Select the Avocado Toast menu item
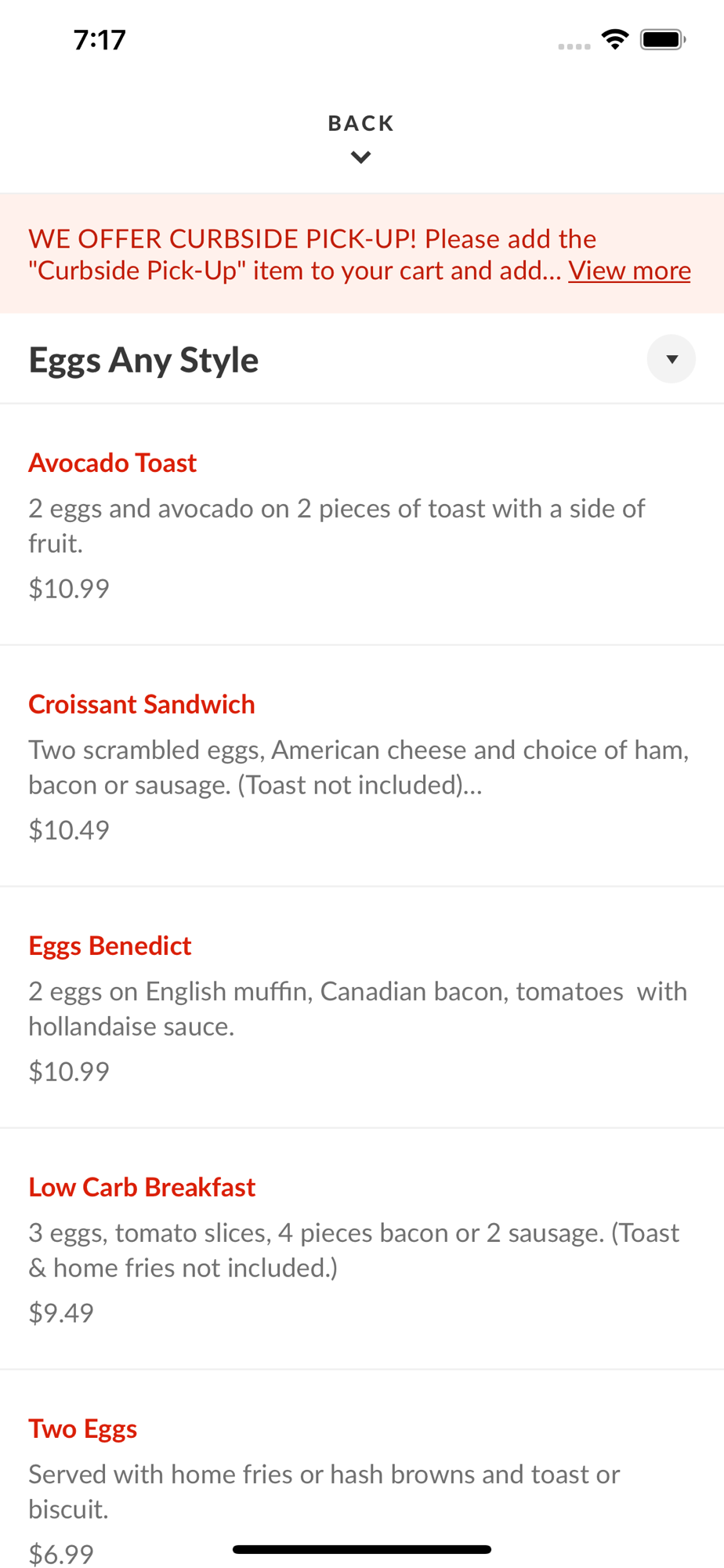Image resolution: width=724 pixels, height=1568 pixels. [112, 463]
